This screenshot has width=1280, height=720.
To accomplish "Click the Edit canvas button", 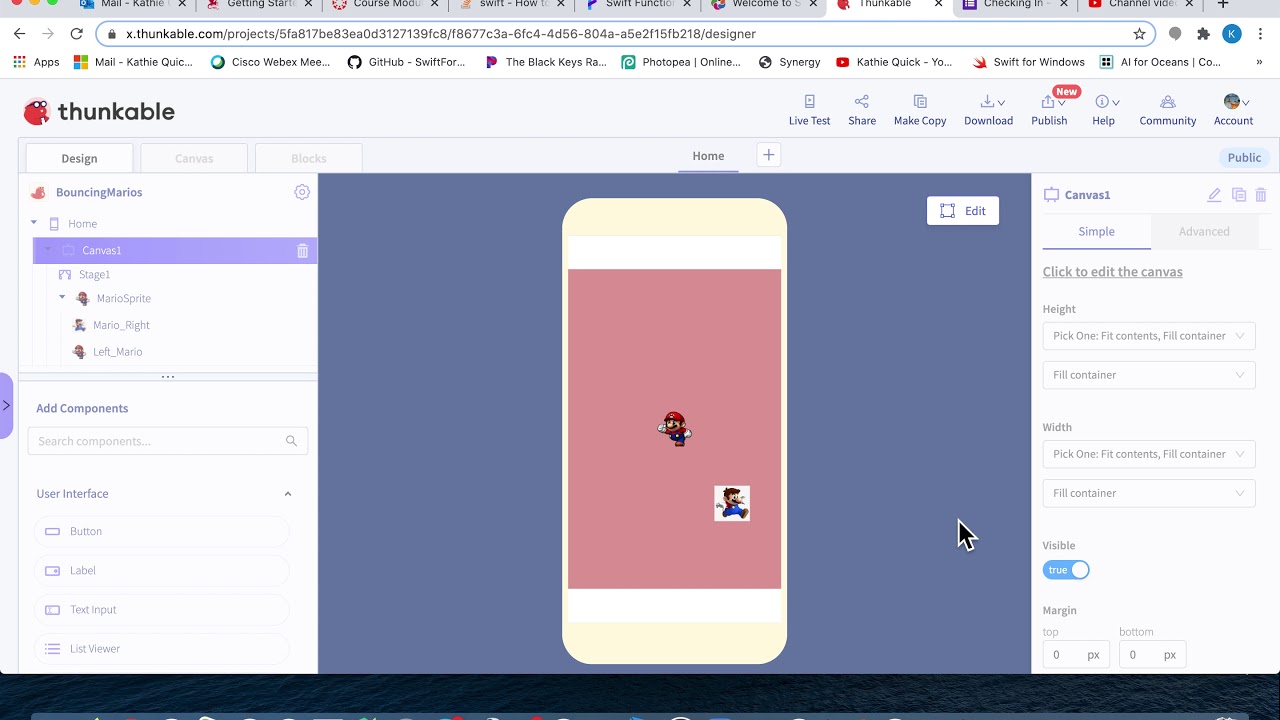I will (963, 211).
